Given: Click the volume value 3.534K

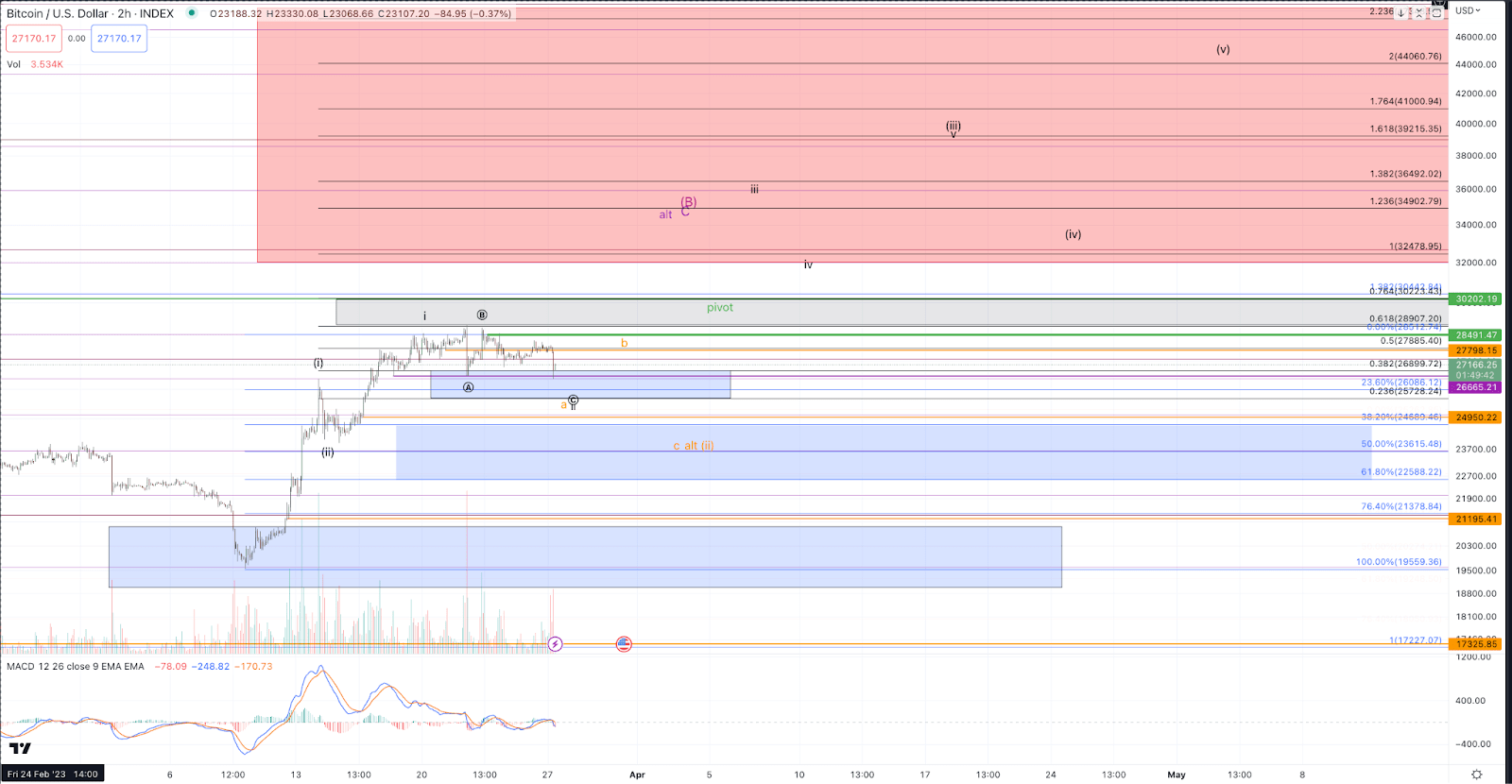Looking at the screenshot, I should (47, 64).
